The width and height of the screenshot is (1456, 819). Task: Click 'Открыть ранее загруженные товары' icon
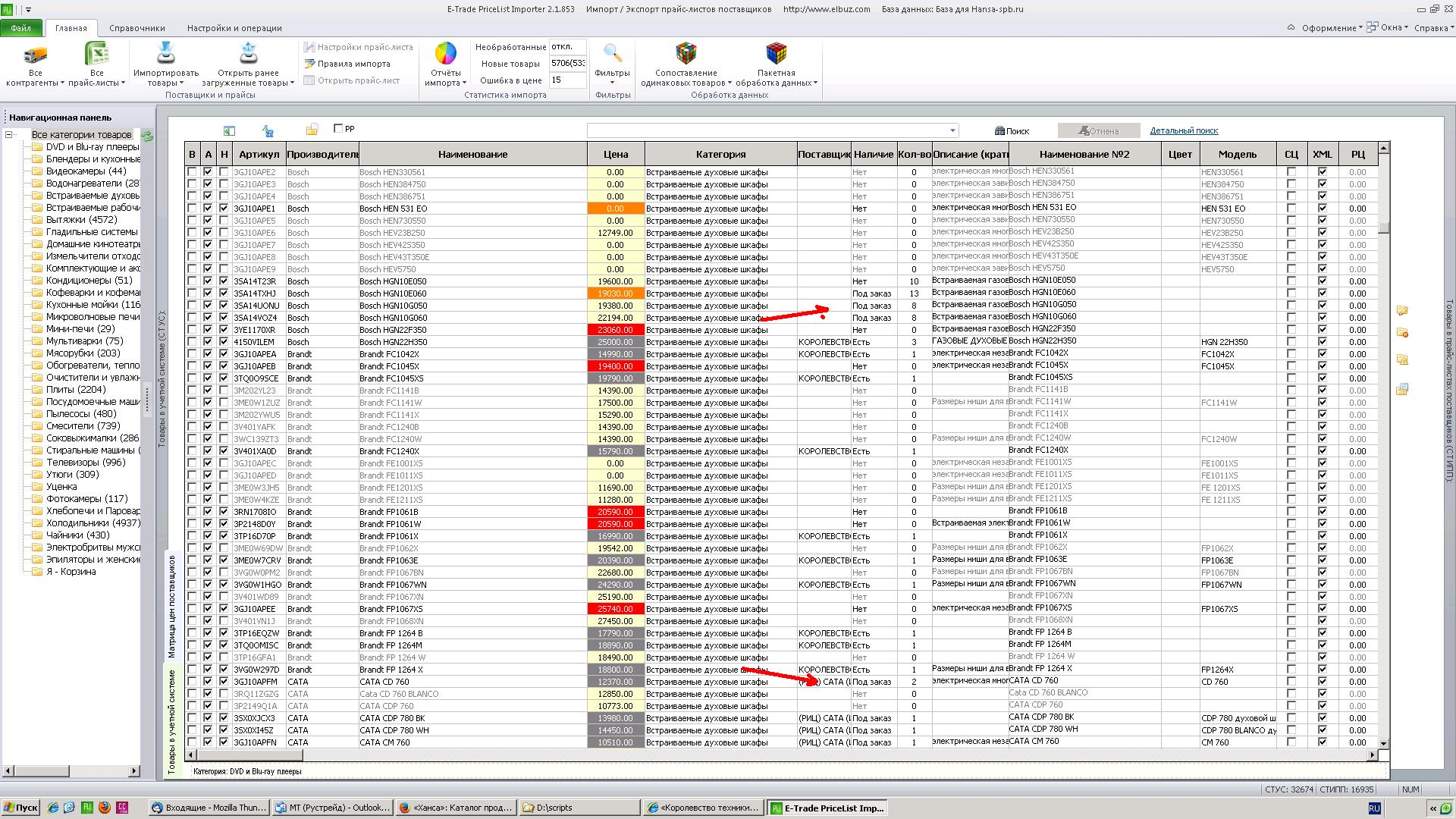(x=248, y=54)
